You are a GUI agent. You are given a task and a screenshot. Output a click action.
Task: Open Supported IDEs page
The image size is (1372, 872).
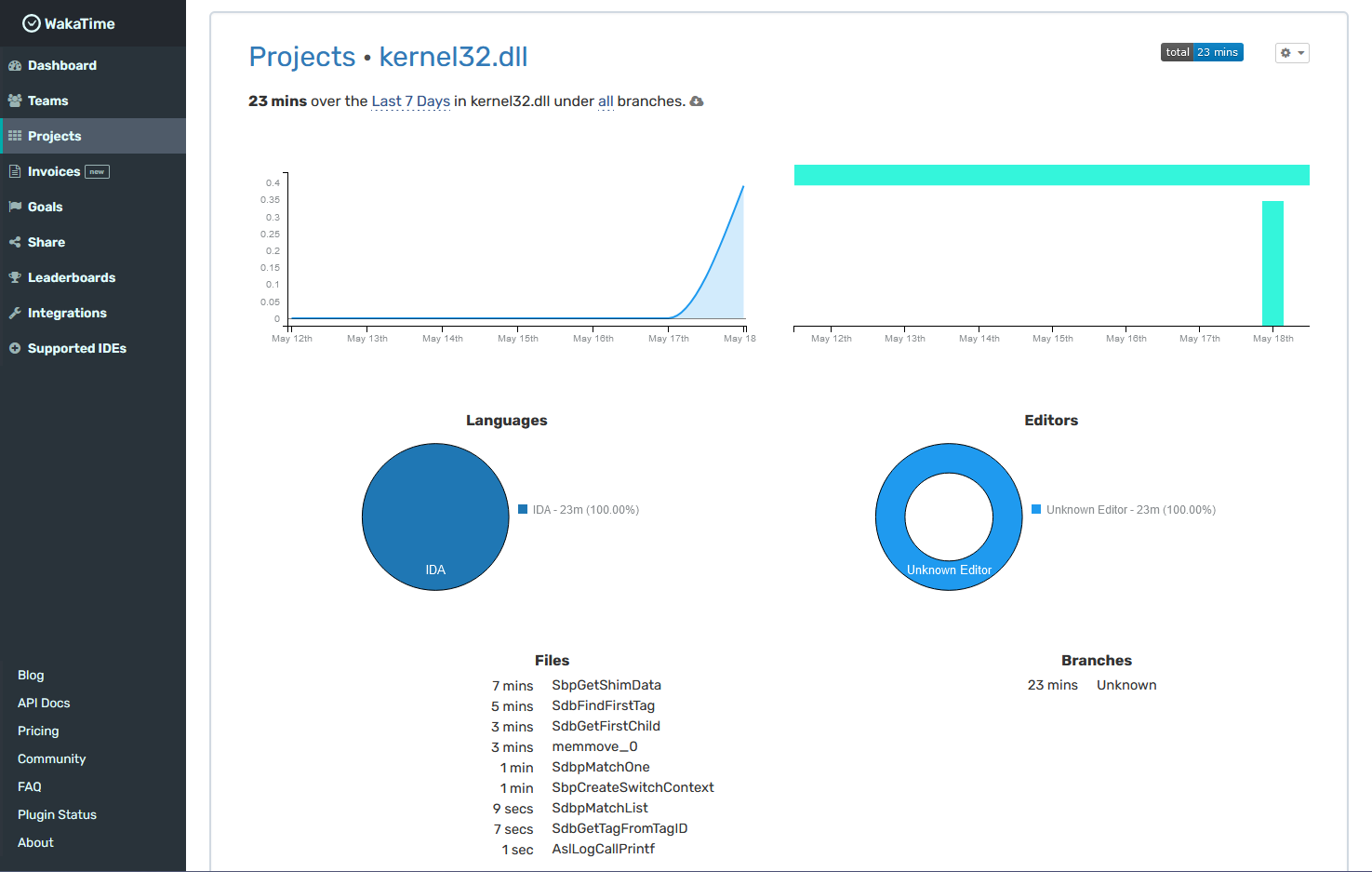point(93,348)
